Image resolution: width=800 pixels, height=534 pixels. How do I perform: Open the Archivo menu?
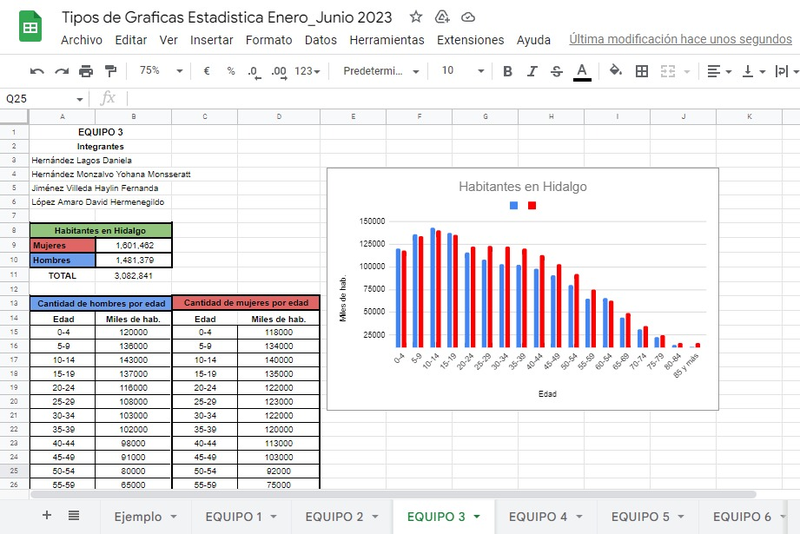(82, 40)
